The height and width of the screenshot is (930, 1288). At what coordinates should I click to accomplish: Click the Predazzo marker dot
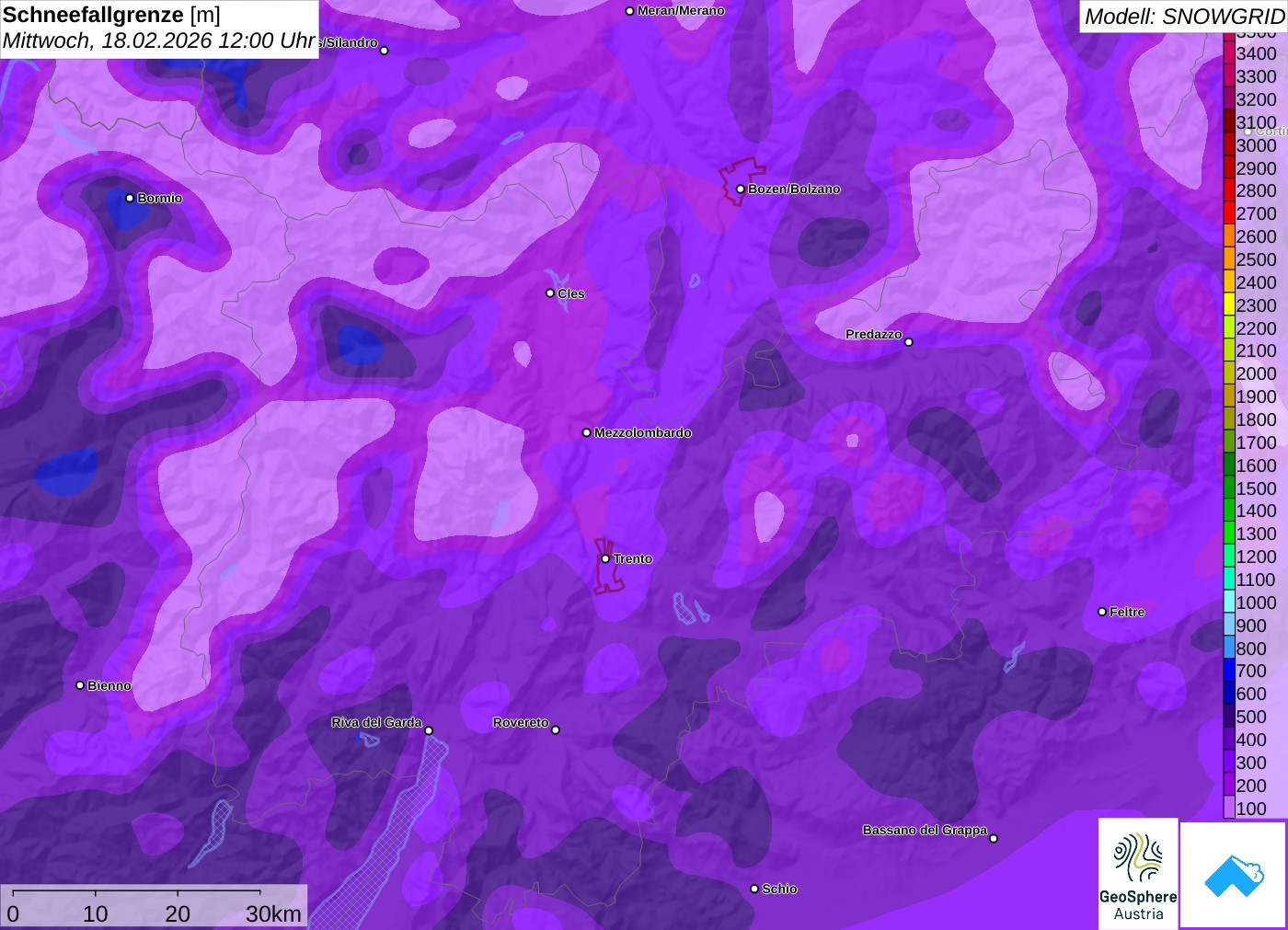(x=909, y=342)
